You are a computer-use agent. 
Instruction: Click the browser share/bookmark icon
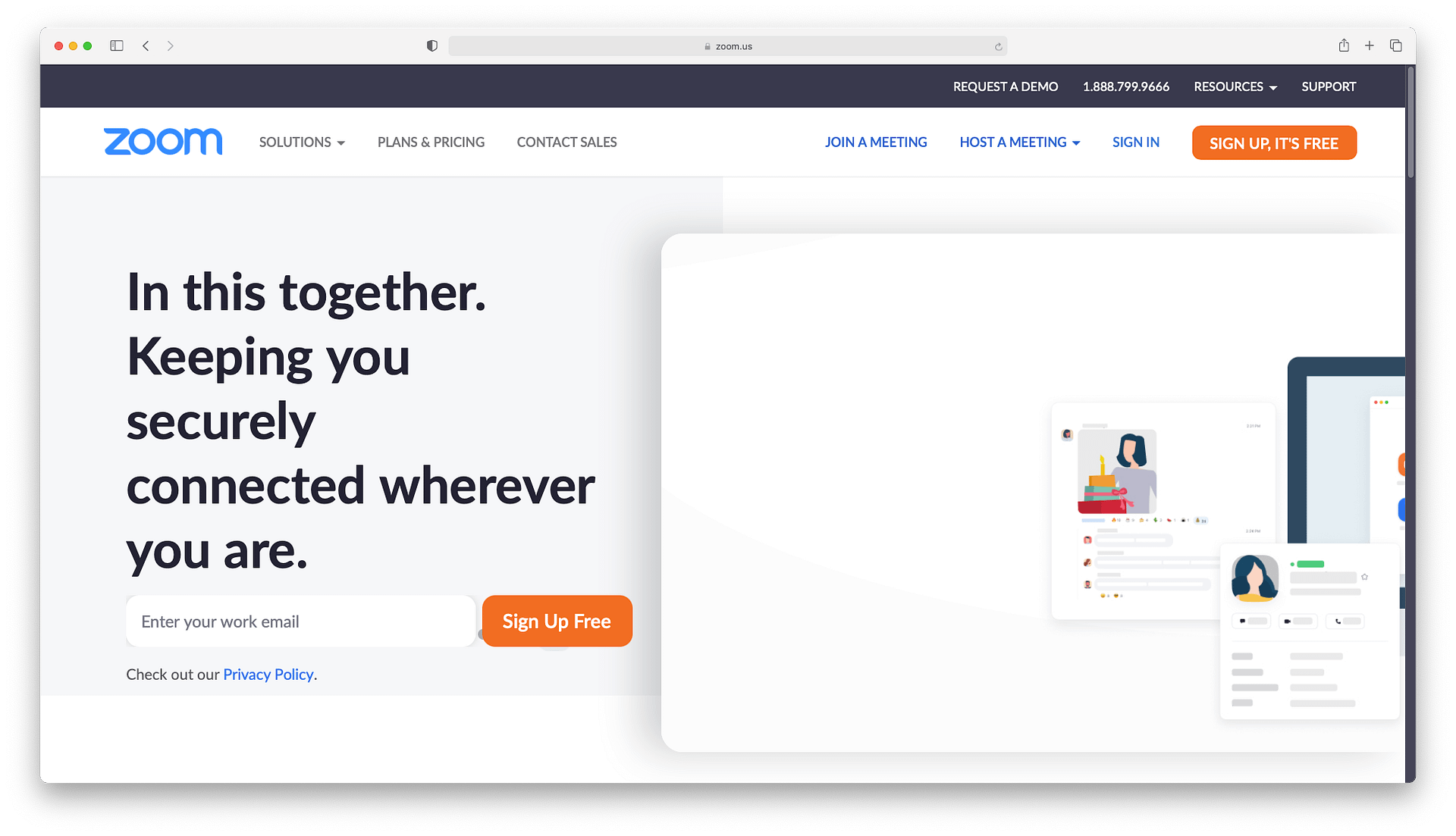point(1343,46)
